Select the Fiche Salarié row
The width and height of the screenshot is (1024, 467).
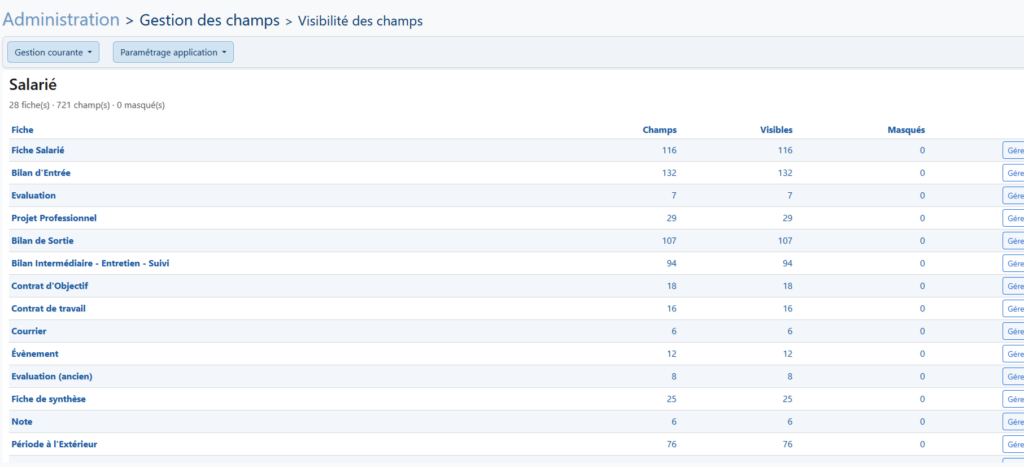[x=517, y=150]
